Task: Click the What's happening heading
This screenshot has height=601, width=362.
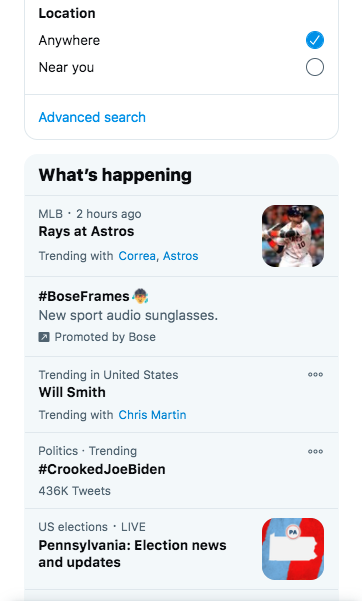Action: coord(115,175)
